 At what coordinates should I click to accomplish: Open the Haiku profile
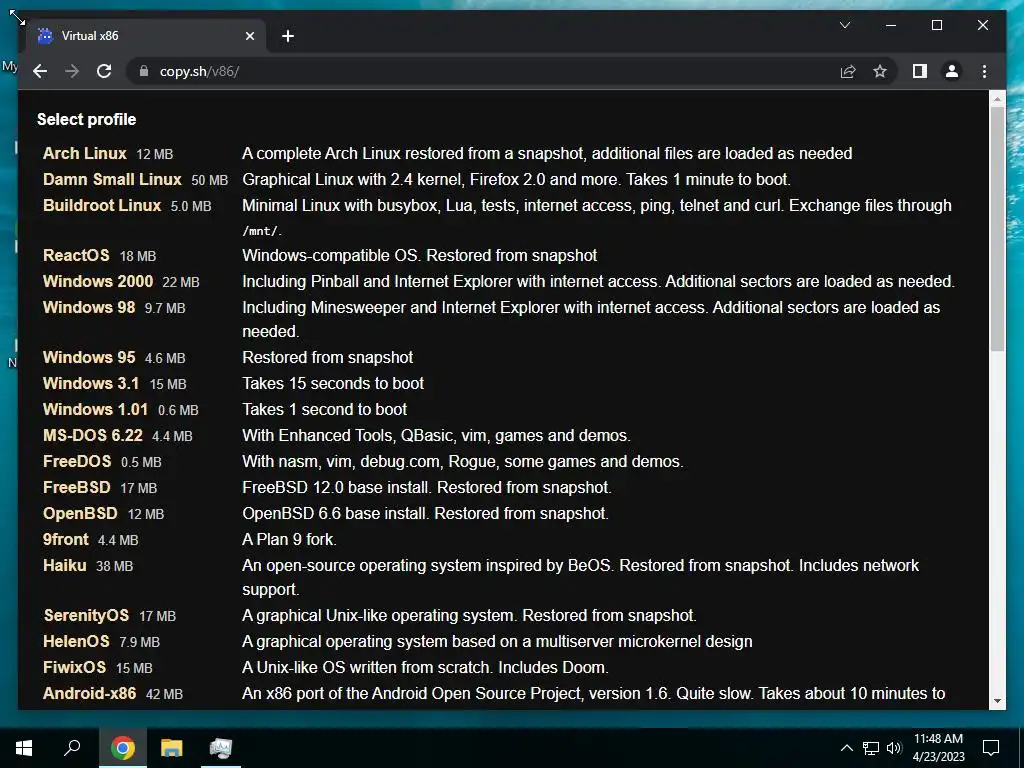click(65, 566)
